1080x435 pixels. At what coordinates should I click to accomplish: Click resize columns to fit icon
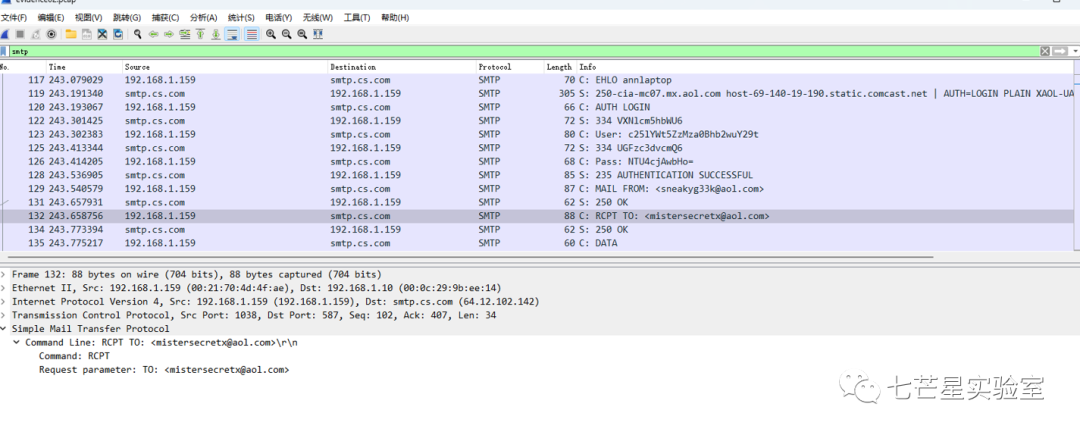click(x=318, y=34)
